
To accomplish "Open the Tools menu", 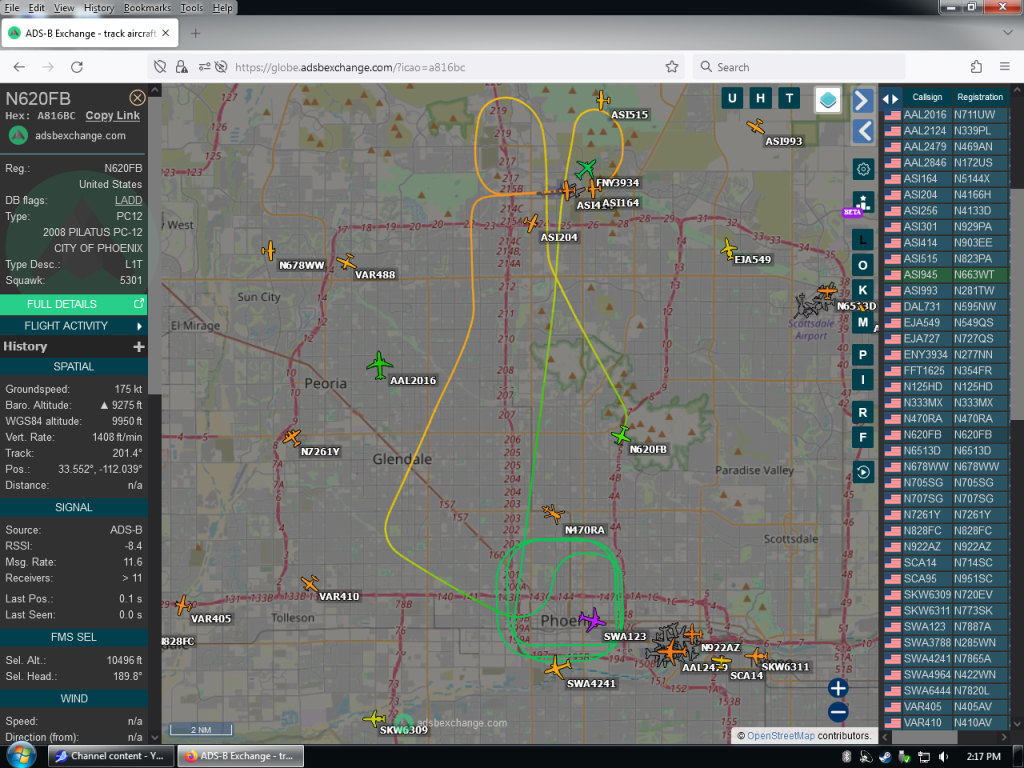I will tap(191, 8).
